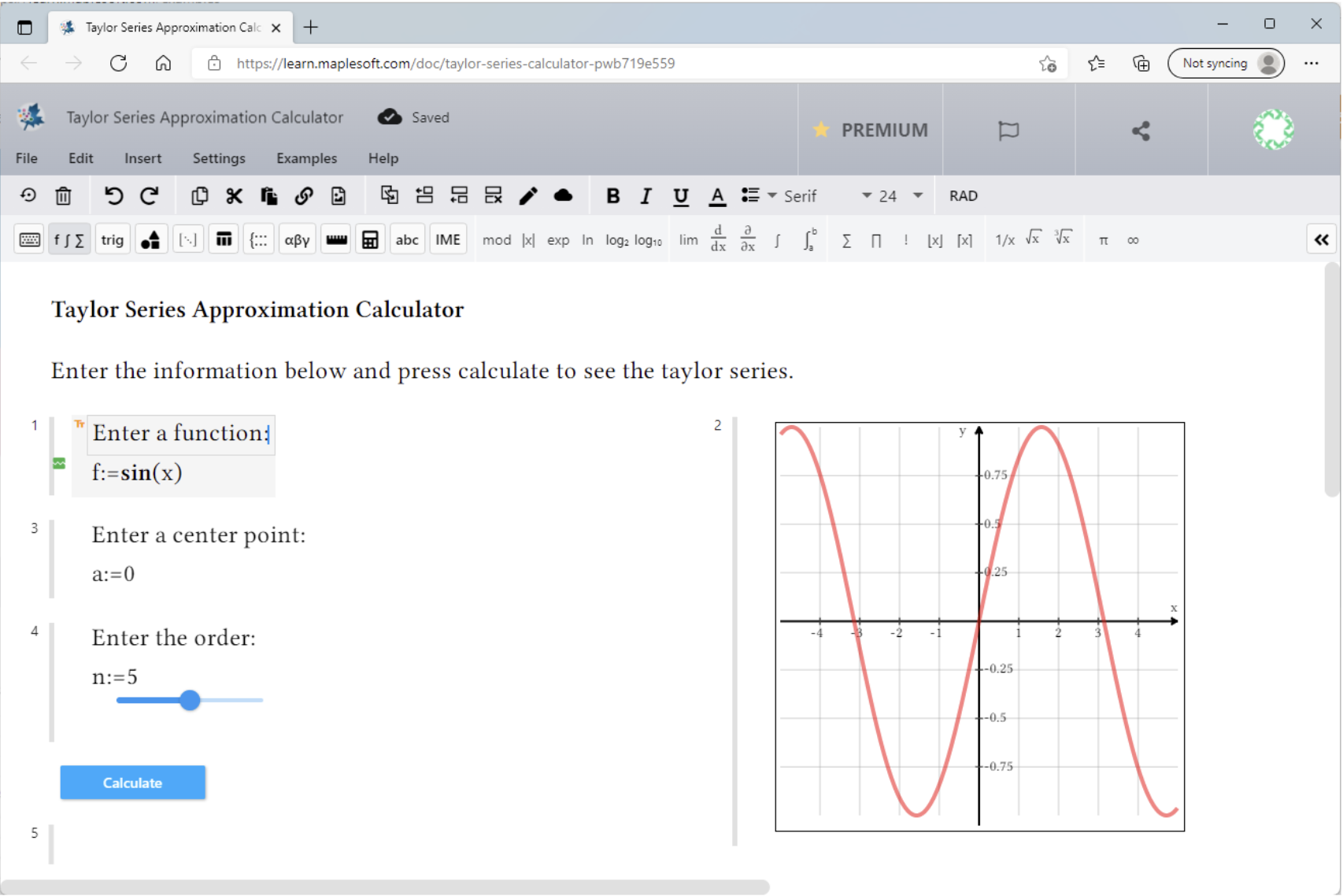Click the a:=0 center point field
The height and width of the screenshot is (896, 1343).
point(113,574)
